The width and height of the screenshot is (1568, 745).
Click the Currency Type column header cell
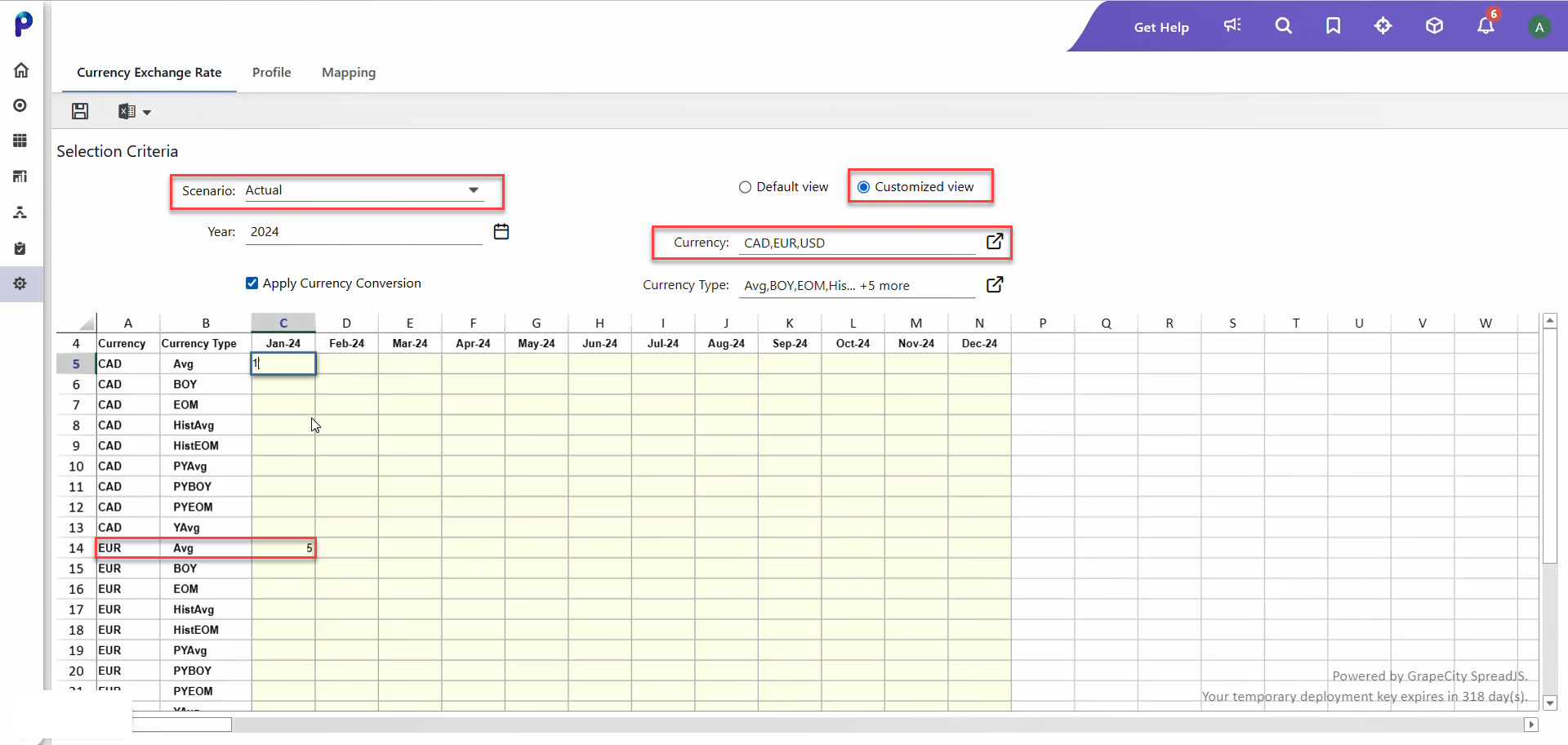click(206, 343)
